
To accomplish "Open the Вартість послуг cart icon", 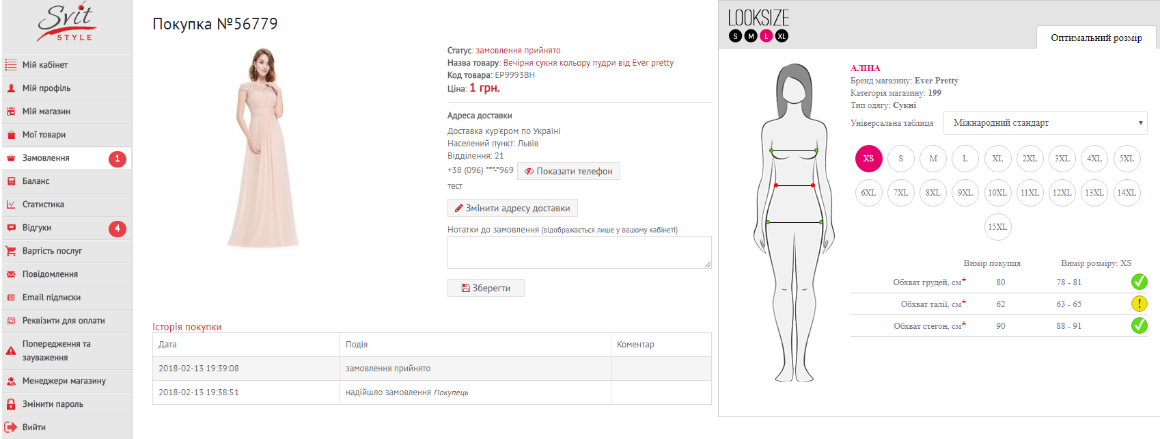I will [x=11, y=250].
